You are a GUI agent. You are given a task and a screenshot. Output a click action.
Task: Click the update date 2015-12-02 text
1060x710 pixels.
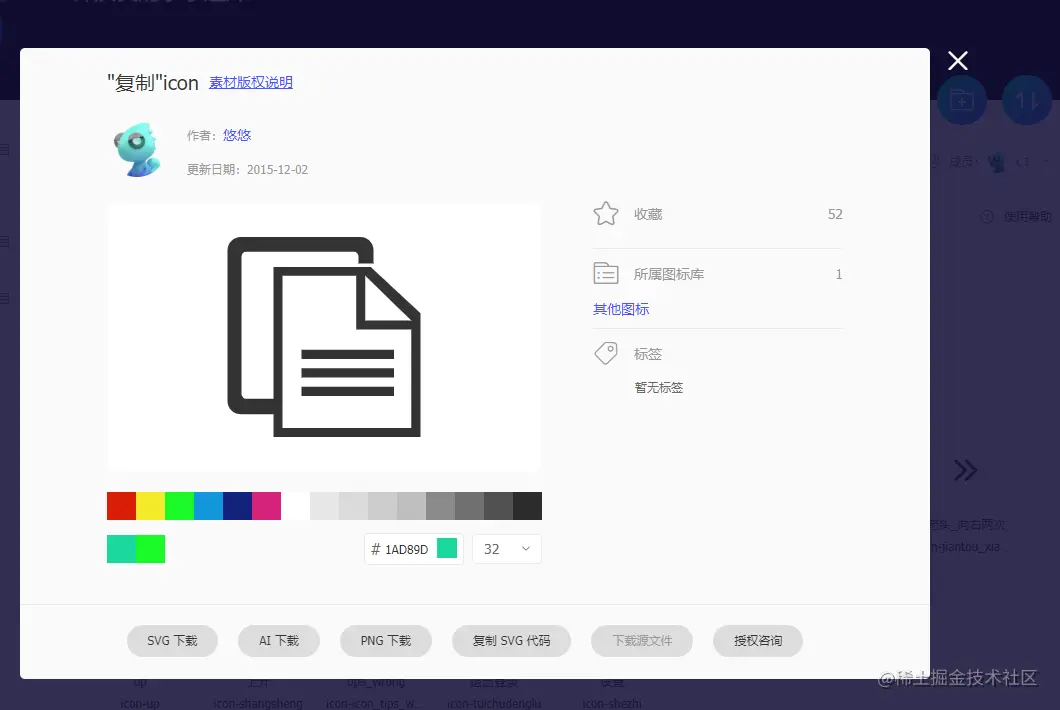277,170
